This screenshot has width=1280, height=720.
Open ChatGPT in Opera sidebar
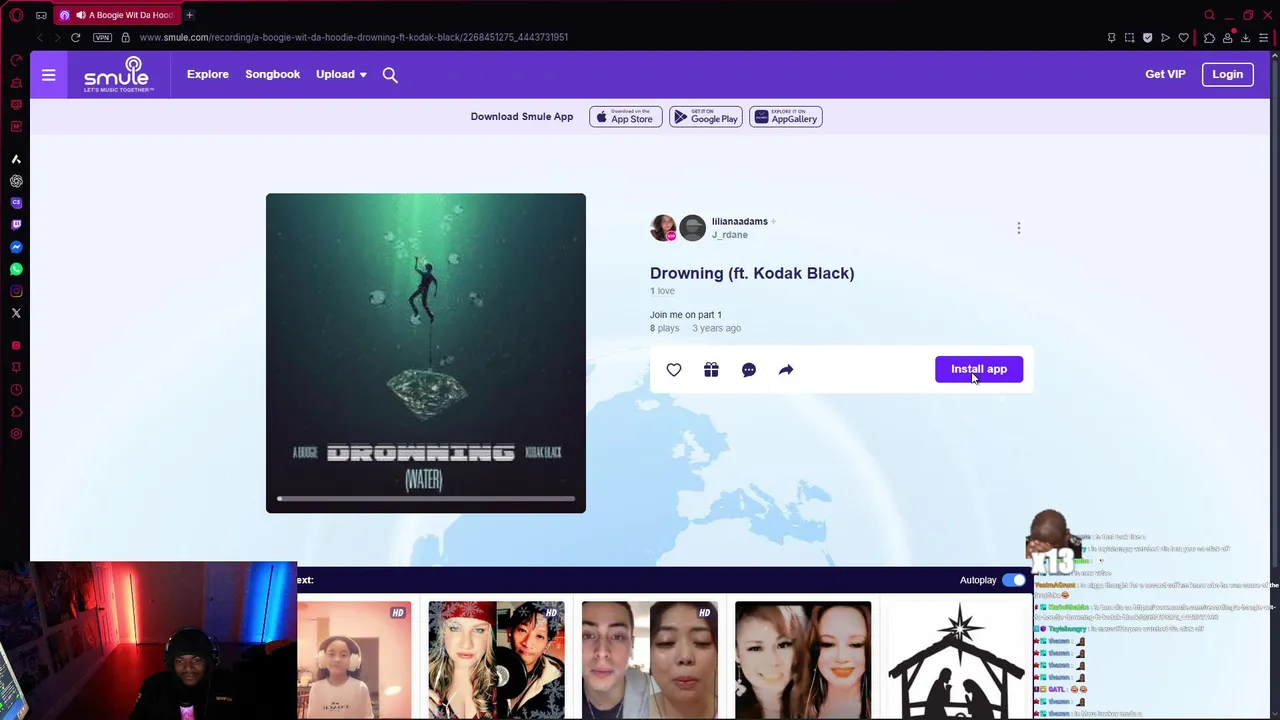[16, 181]
